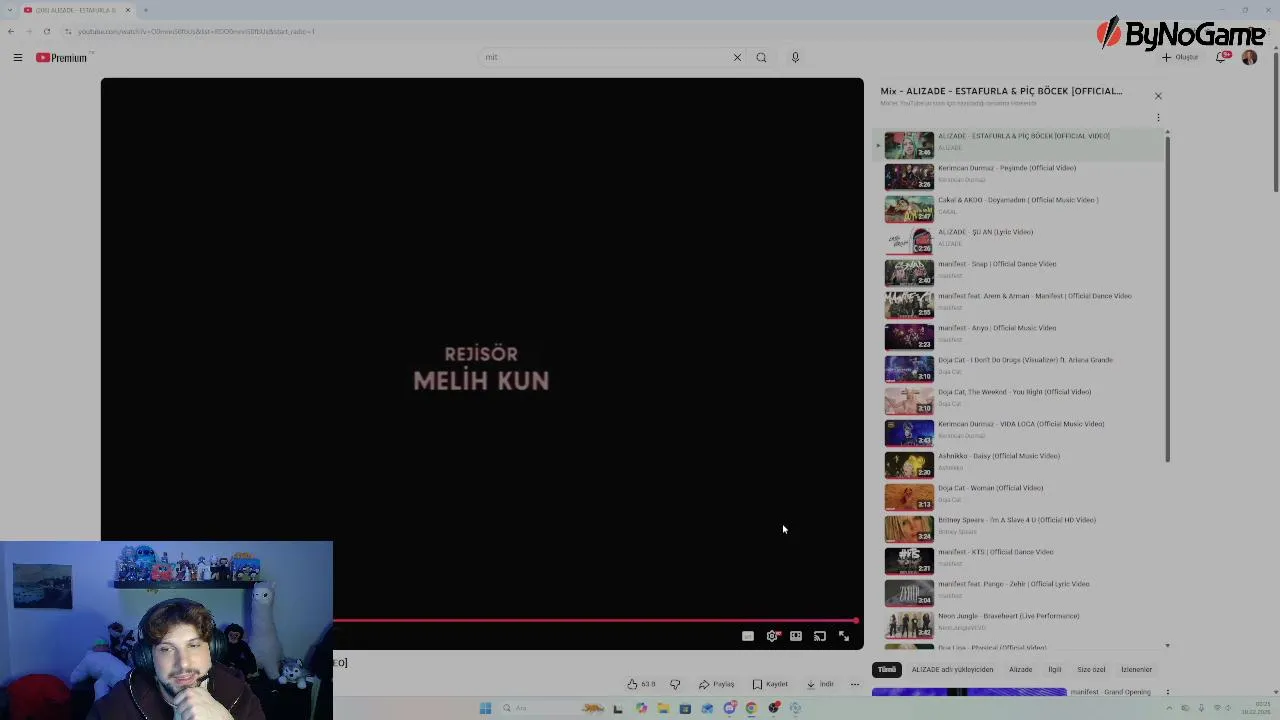Enter fullscreen in the video player
This screenshot has height=720, width=1280.
pos(843,636)
